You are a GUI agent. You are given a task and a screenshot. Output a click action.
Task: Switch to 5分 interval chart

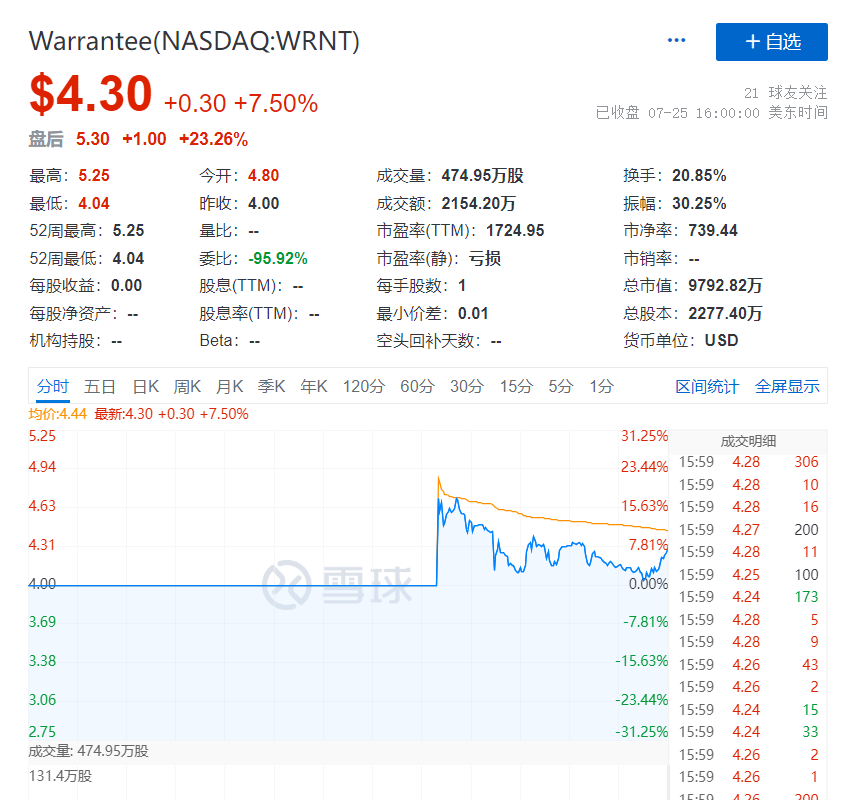[x=561, y=387]
